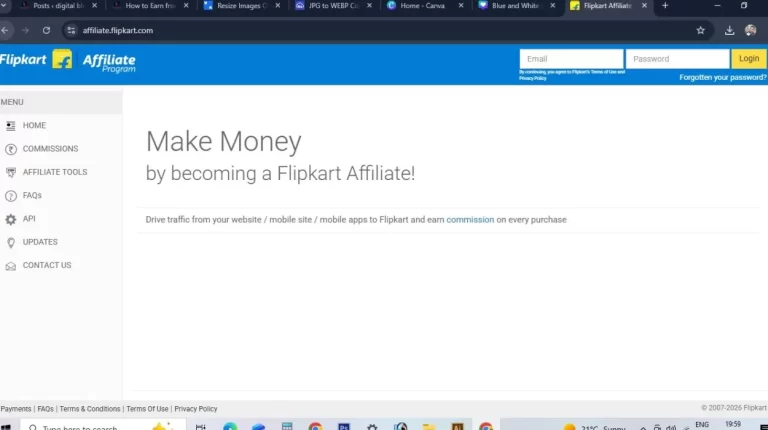
Task: Switch to the Home - Canva tab
Action: click(422, 6)
